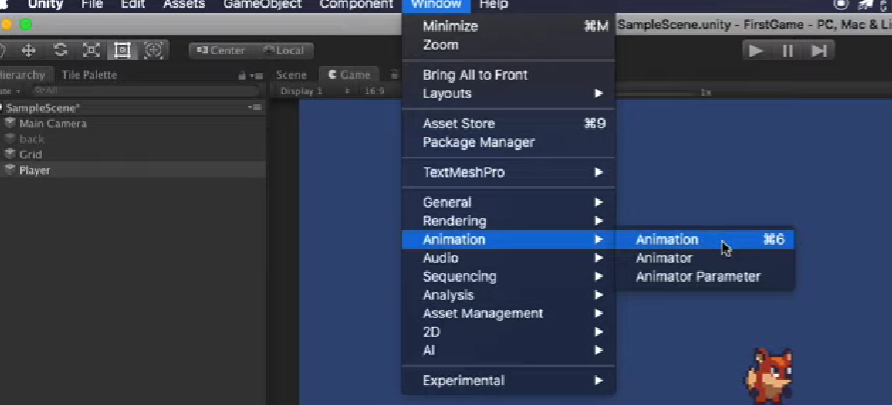Open SampleScene options menu icon
This screenshot has width=892, height=405.
(255, 108)
